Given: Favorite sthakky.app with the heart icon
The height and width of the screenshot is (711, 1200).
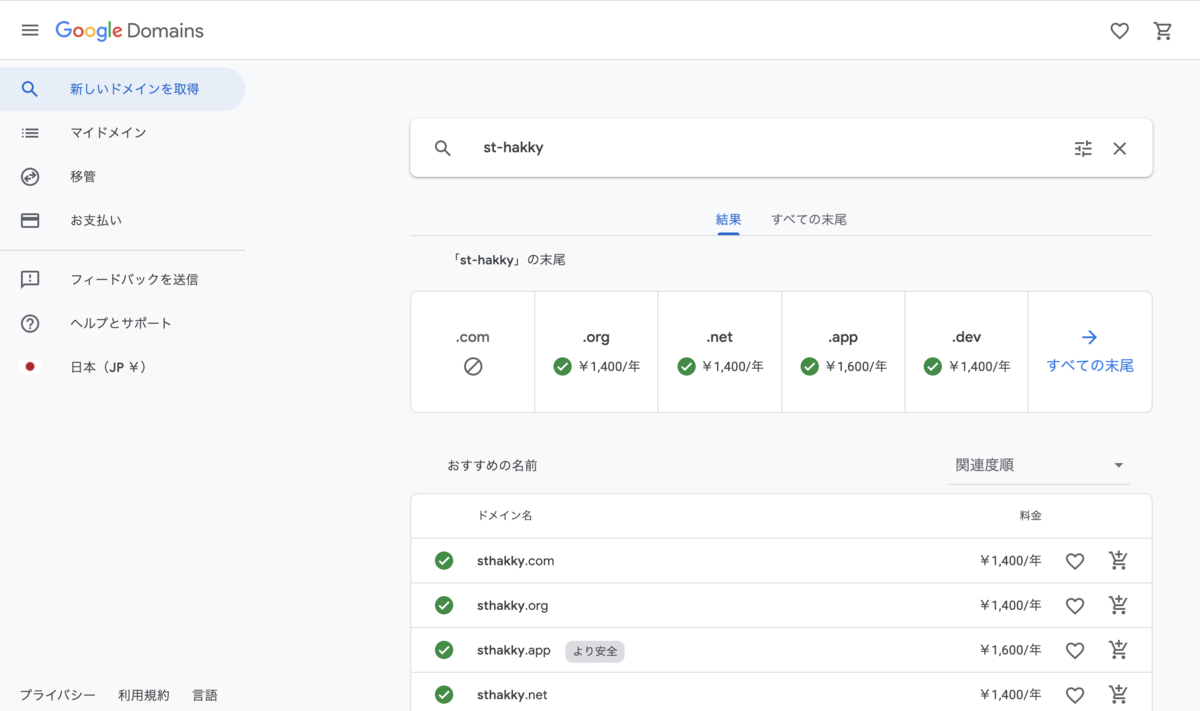Looking at the screenshot, I should click(x=1075, y=650).
